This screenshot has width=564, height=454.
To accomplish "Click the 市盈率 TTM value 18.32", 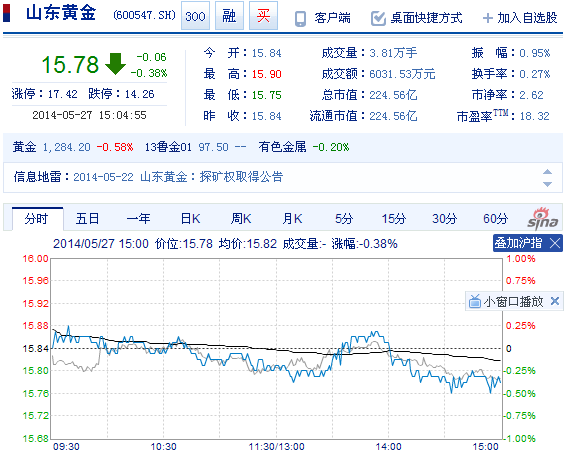I will click(x=535, y=116).
